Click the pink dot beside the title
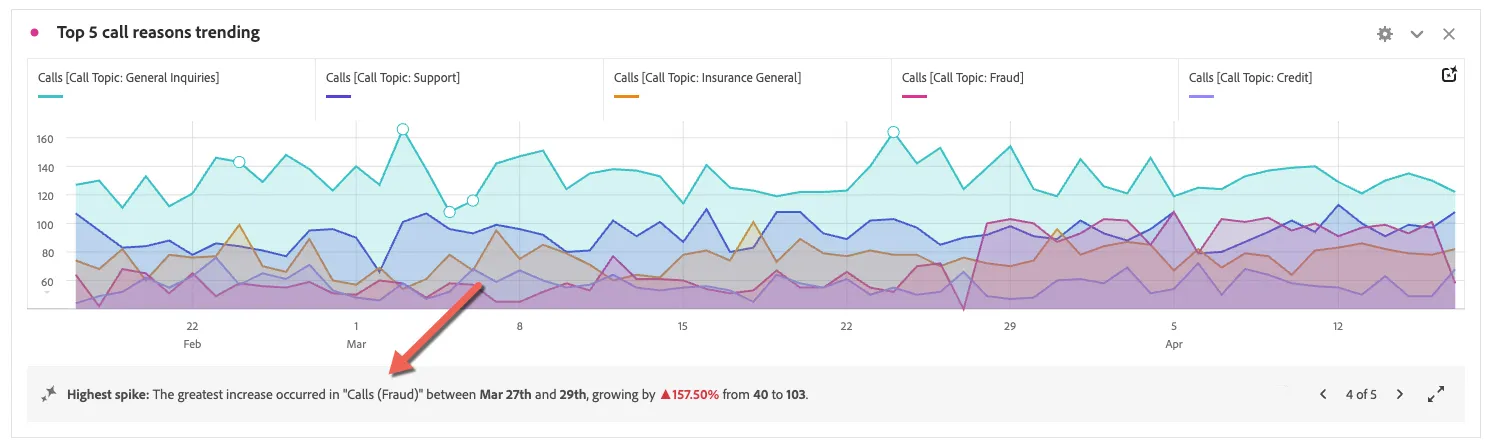This screenshot has height=444, width=1492. click(35, 33)
